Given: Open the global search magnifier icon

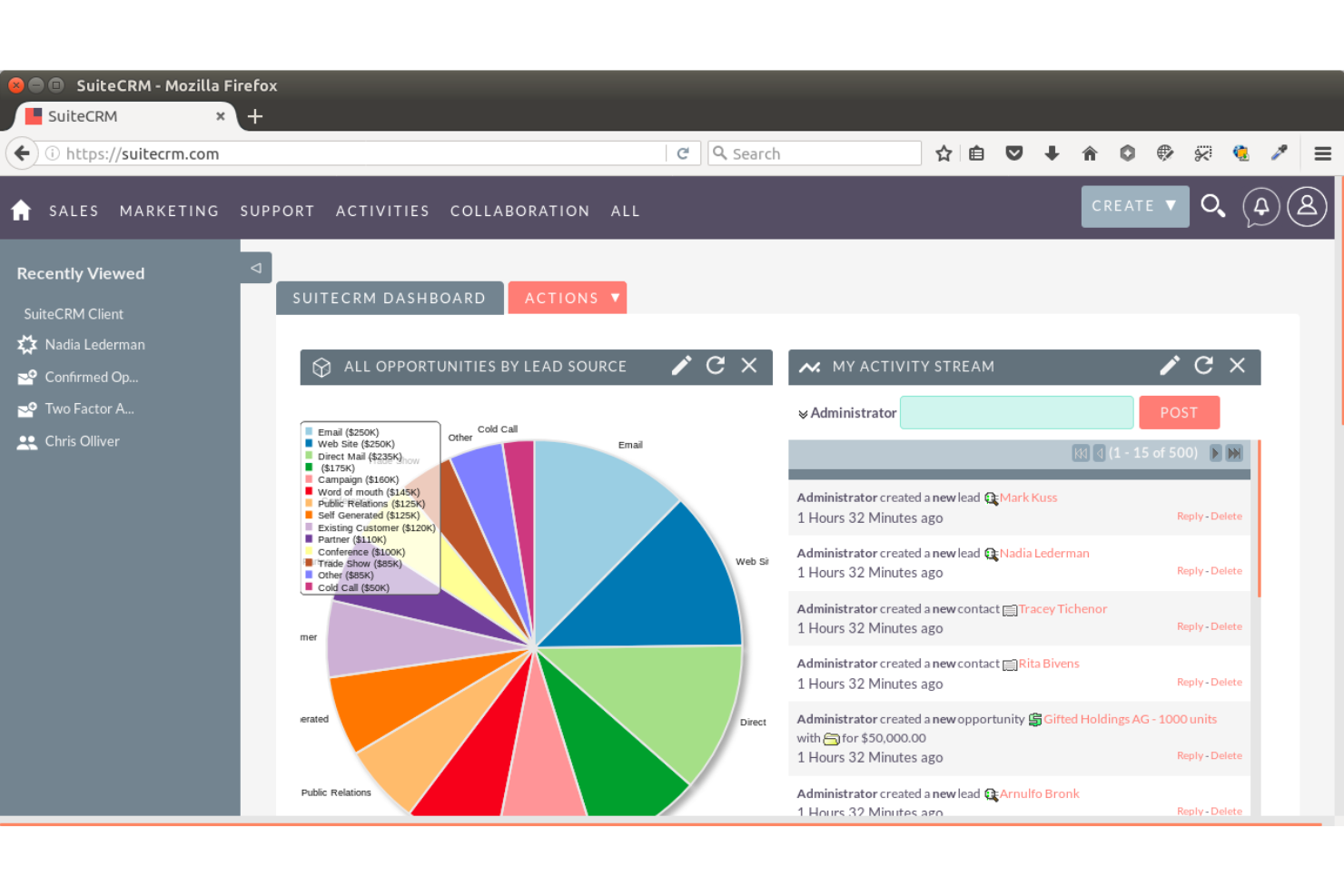Looking at the screenshot, I should 1212,206.
